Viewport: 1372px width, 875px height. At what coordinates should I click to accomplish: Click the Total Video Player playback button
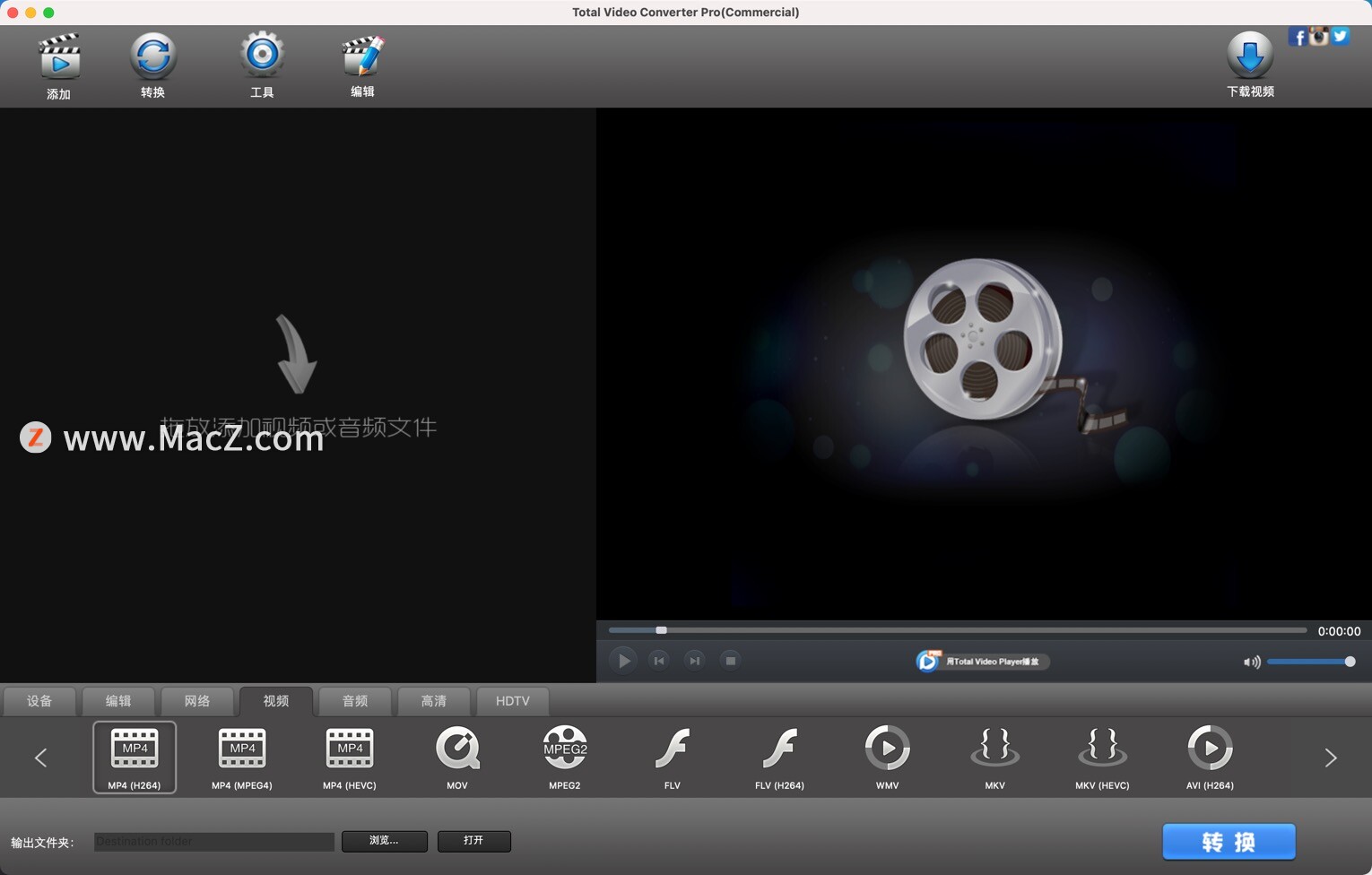(983, 662)
